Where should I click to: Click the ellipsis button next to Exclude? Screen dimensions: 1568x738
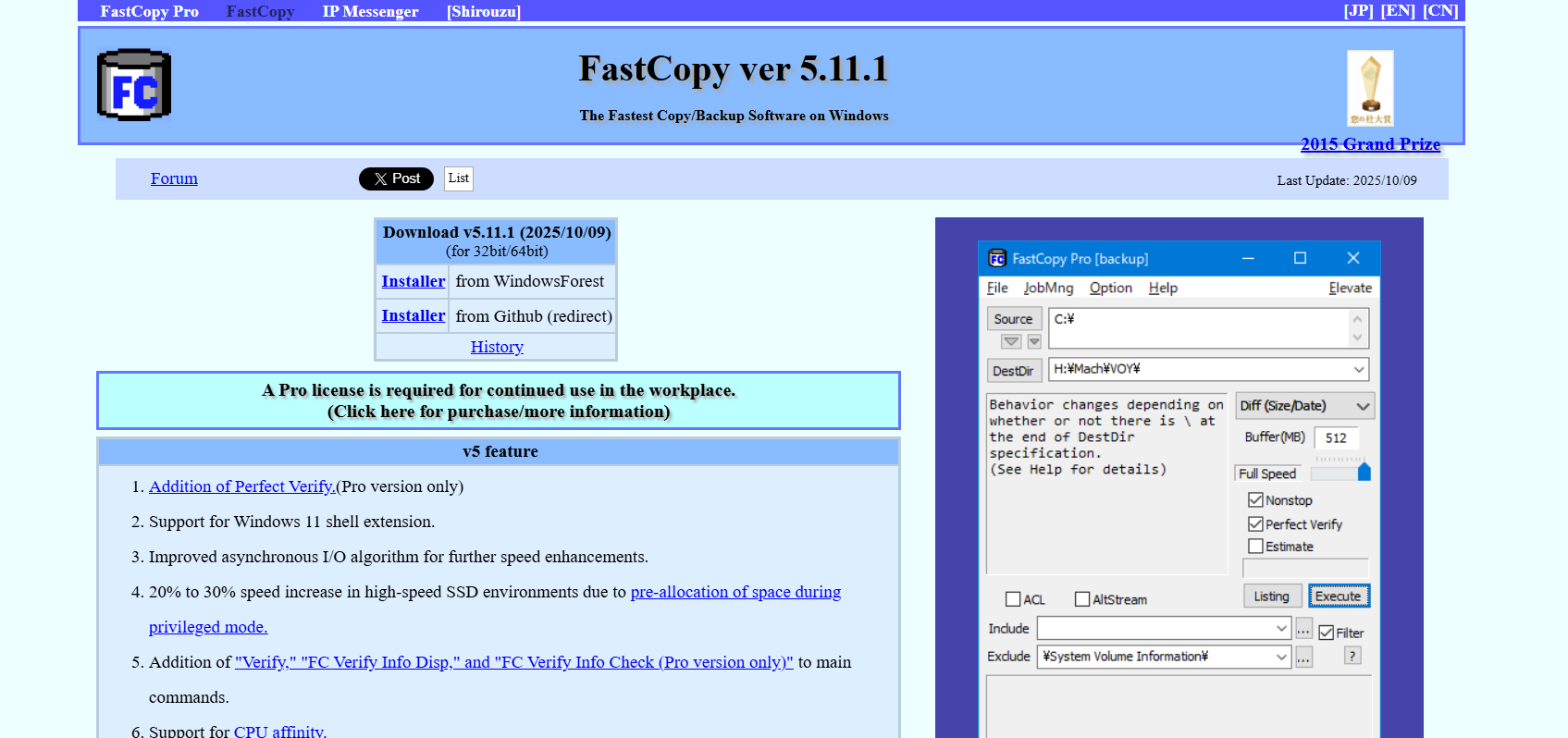[1303, 658]
